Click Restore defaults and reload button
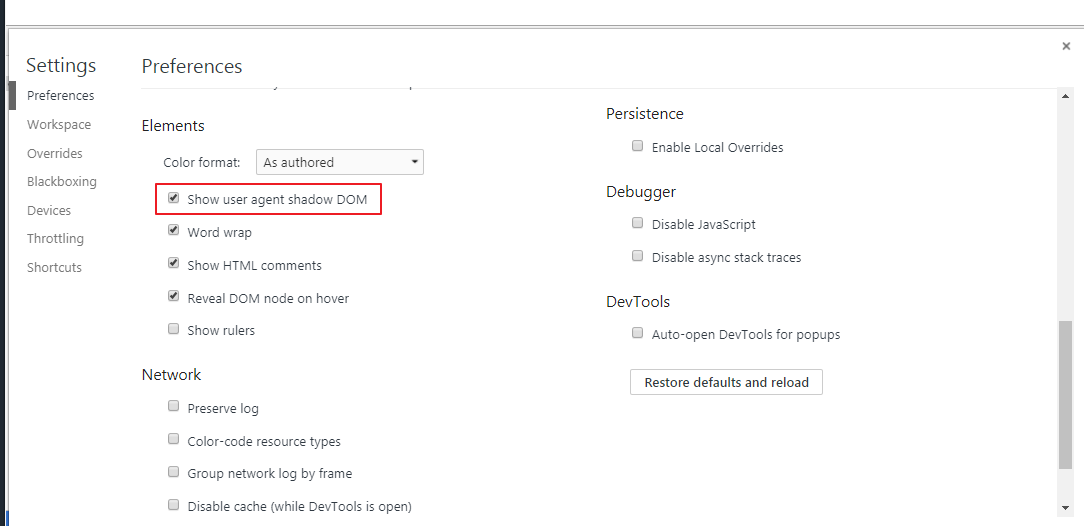Screen dimensions: 1084x526 (726, 382)
